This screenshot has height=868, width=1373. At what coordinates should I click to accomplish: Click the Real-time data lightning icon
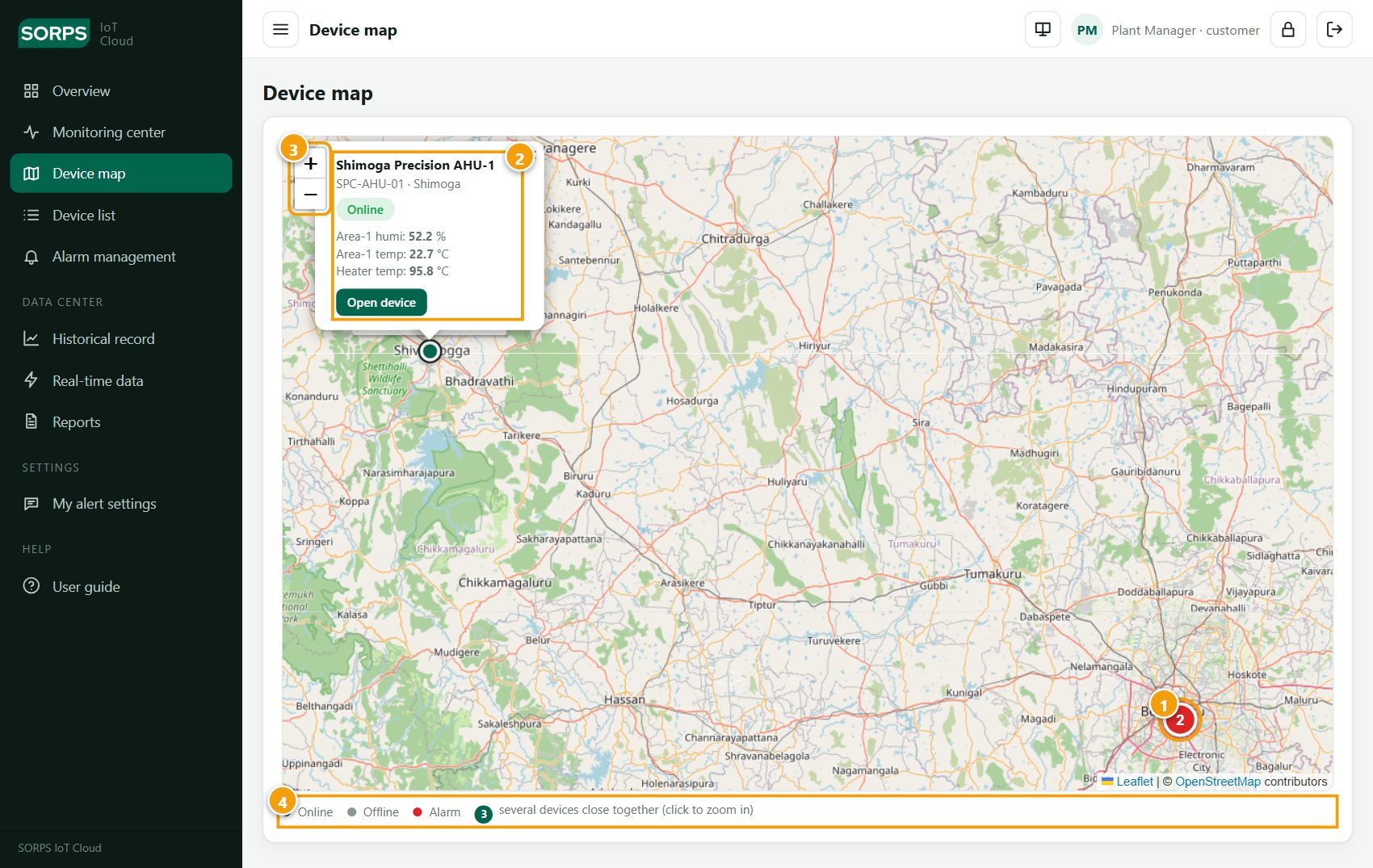coord(31,380)
